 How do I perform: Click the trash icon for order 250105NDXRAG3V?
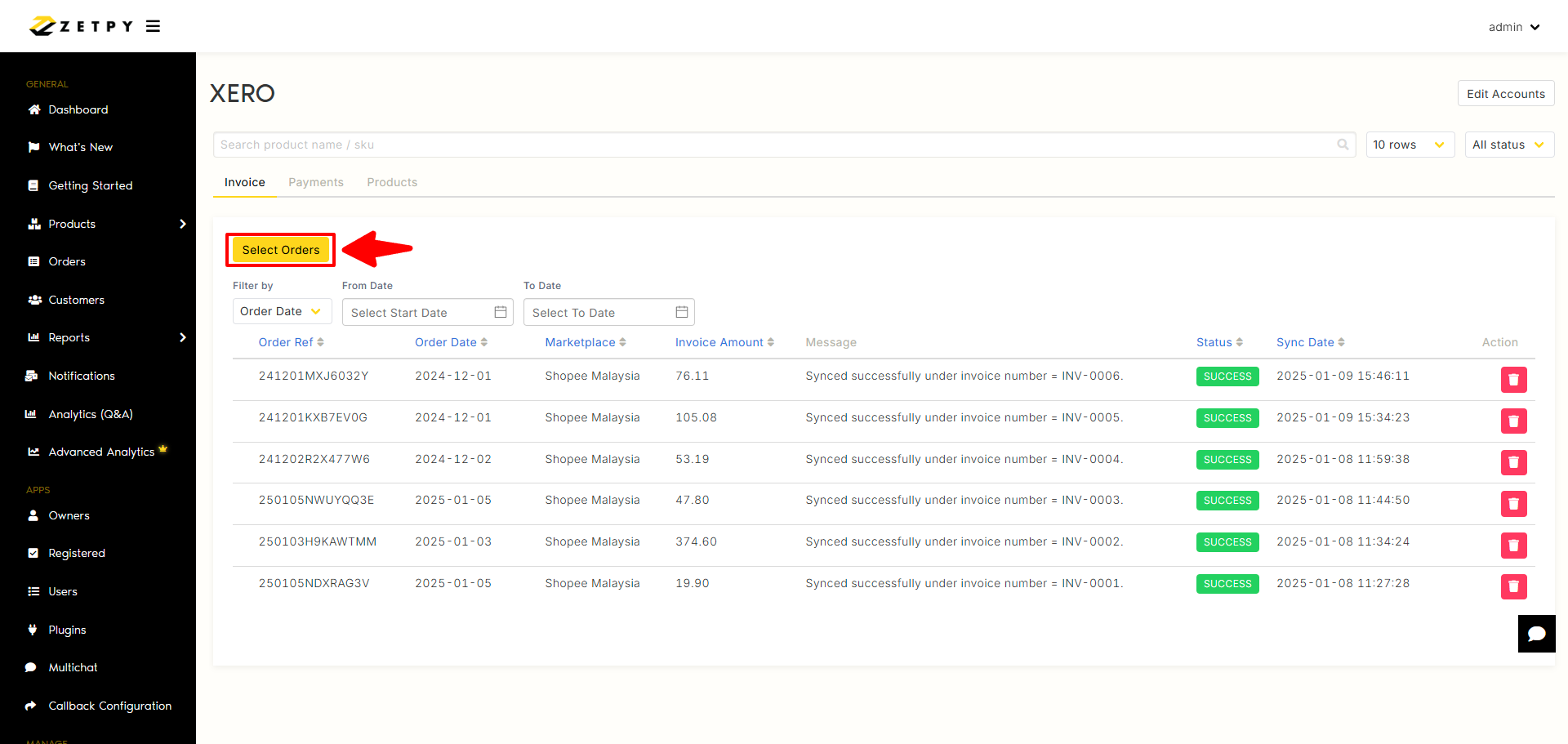(1513, 586)
